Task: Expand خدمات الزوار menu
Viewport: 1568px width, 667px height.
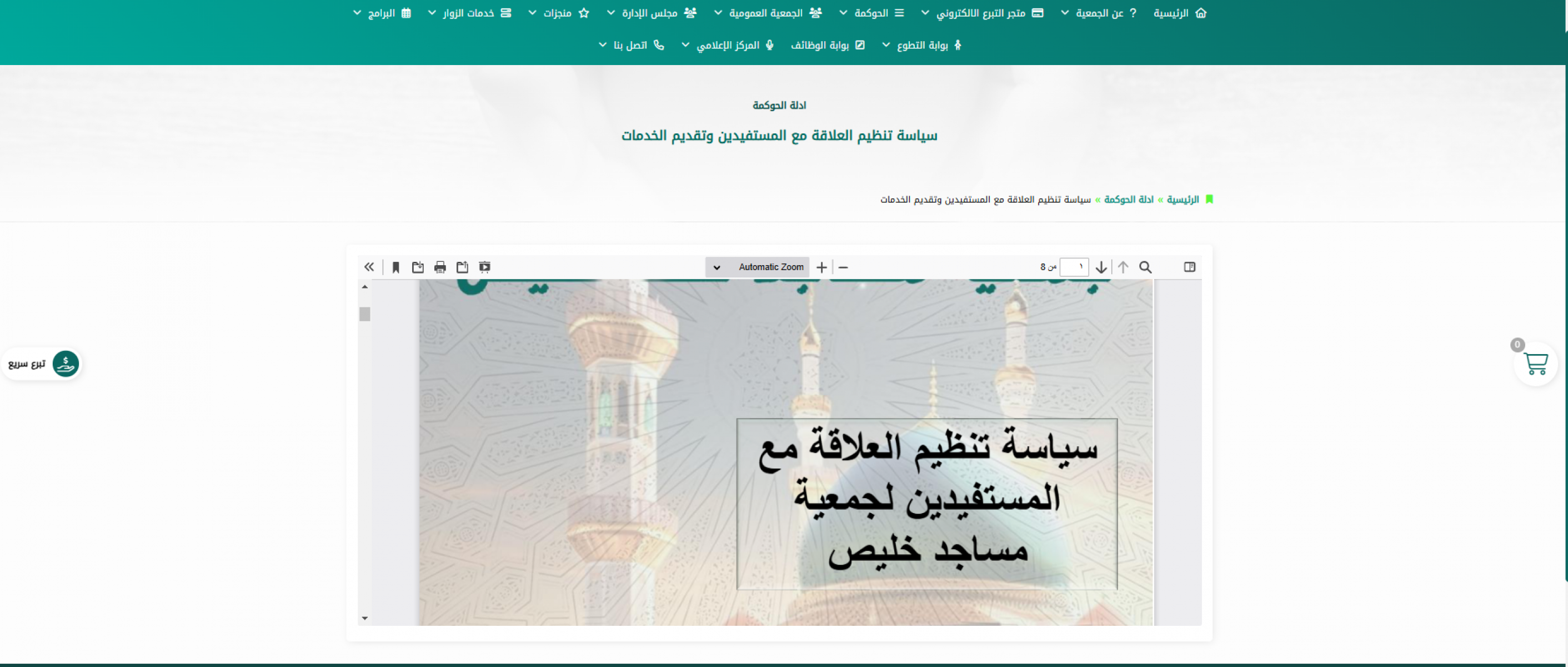Action: 469,13
